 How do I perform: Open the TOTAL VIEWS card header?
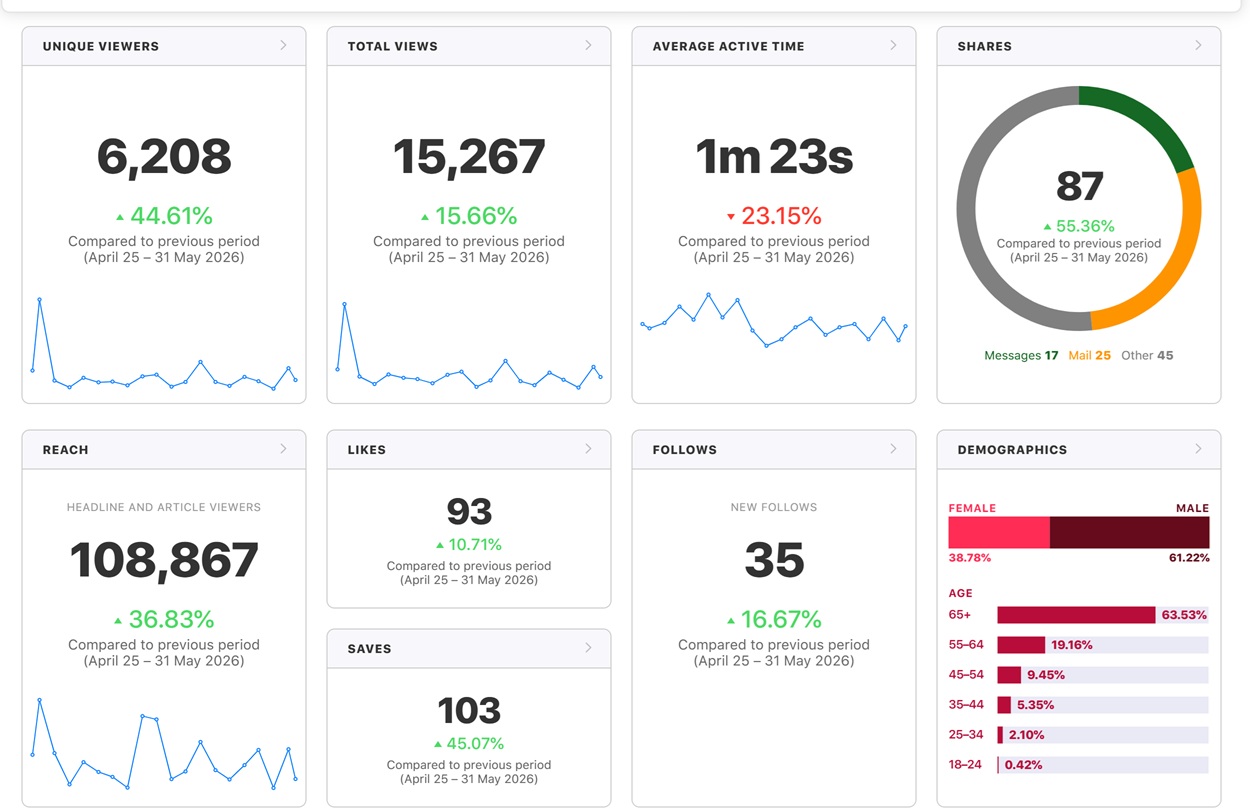(x=469, y=46)
